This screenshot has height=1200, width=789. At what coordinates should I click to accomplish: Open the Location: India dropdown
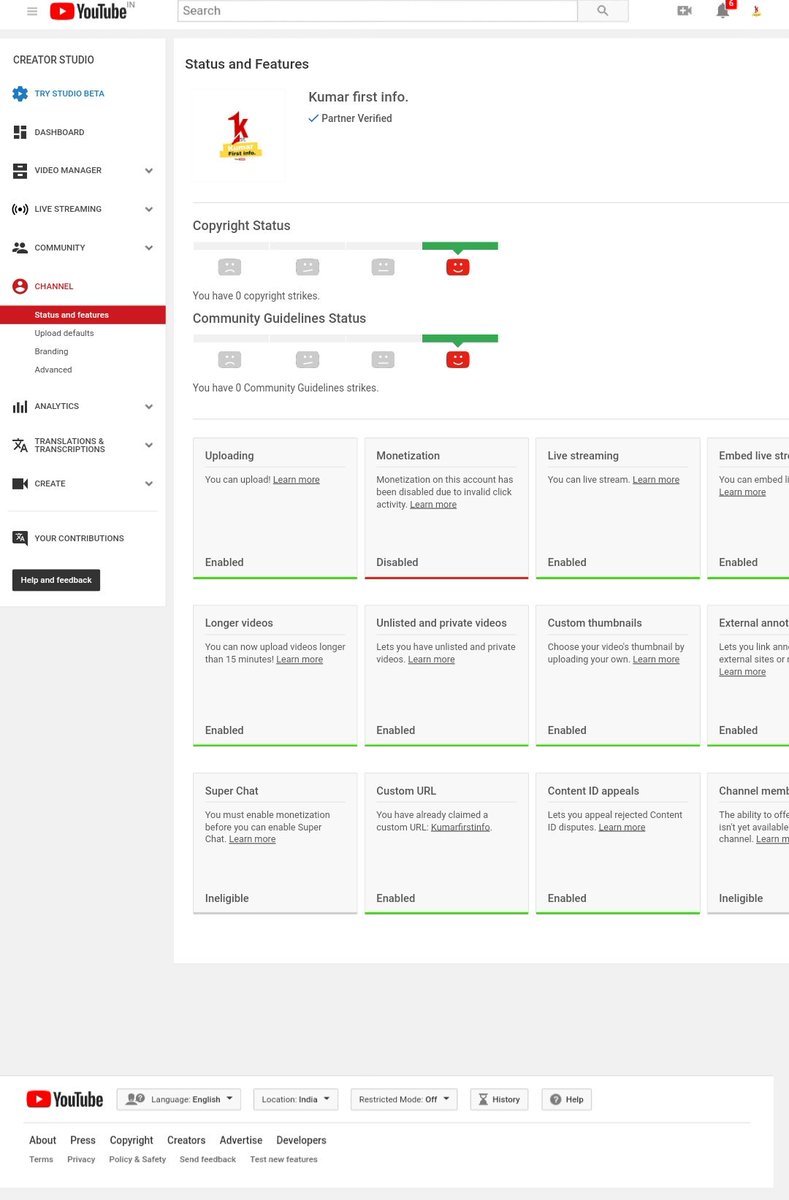(x=296, y=1099)
